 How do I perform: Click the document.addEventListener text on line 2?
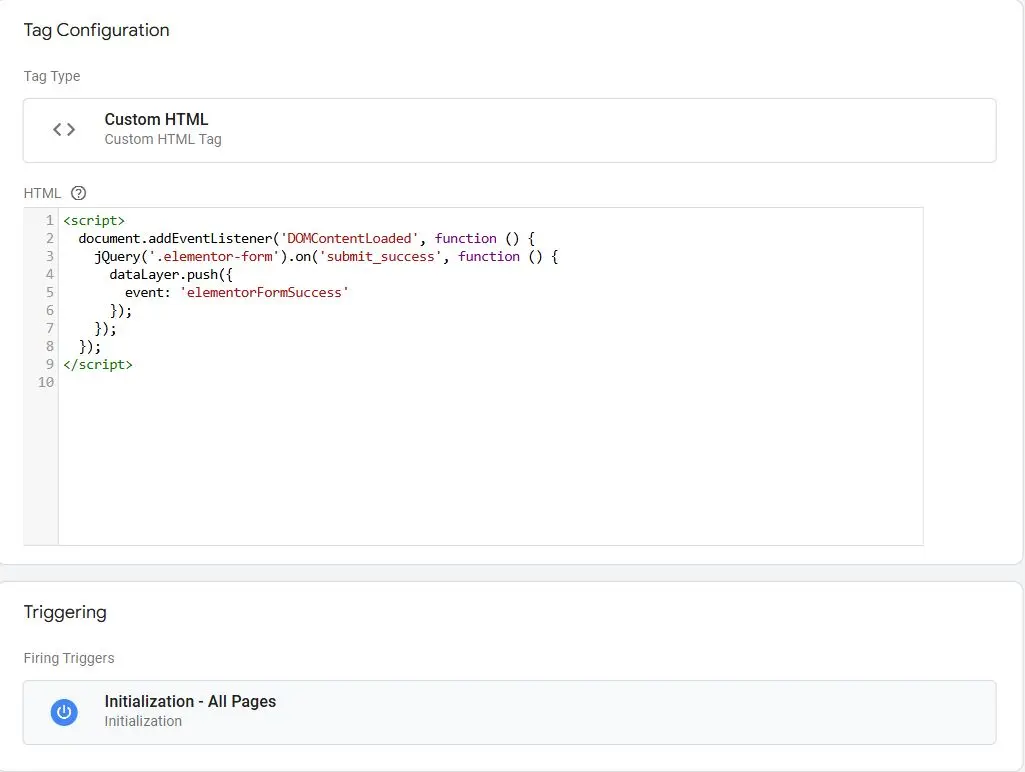pos(175,238)
